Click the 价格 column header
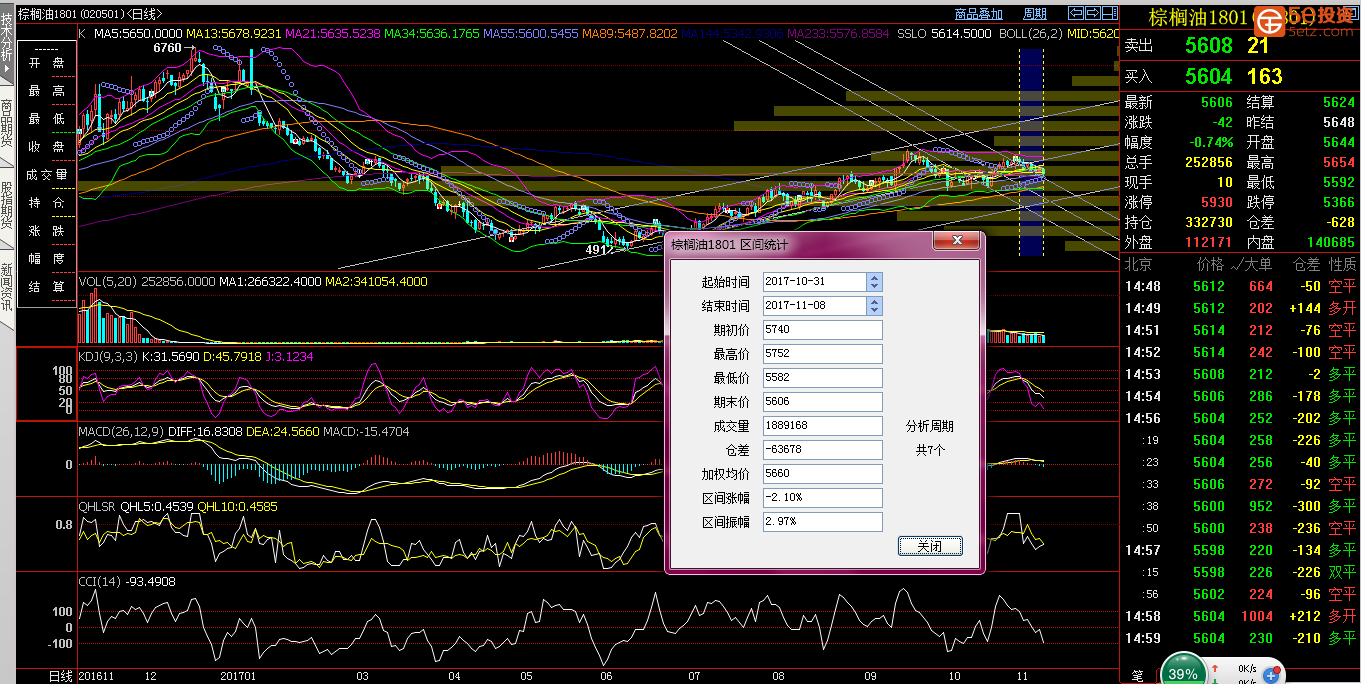The width and height of the screenshot is (1361, 684). click(x=1210, y=265)
